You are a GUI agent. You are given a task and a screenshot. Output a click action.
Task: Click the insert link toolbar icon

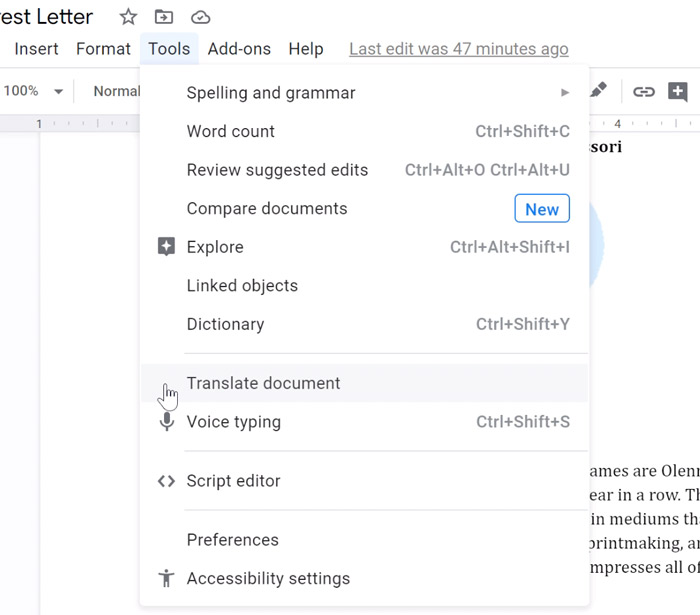(x=644, y=91)
